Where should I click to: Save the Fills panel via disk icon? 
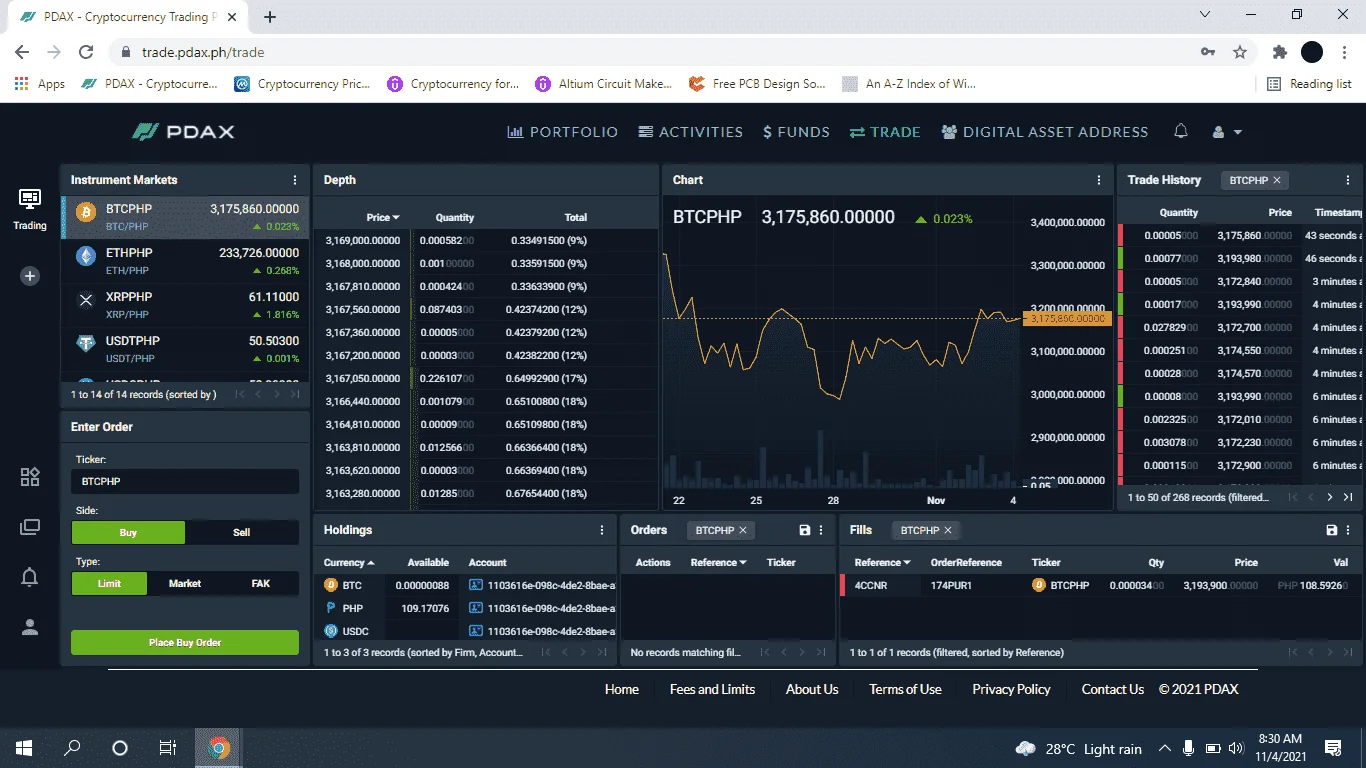pyautogui.click(x=1331, y=530)
